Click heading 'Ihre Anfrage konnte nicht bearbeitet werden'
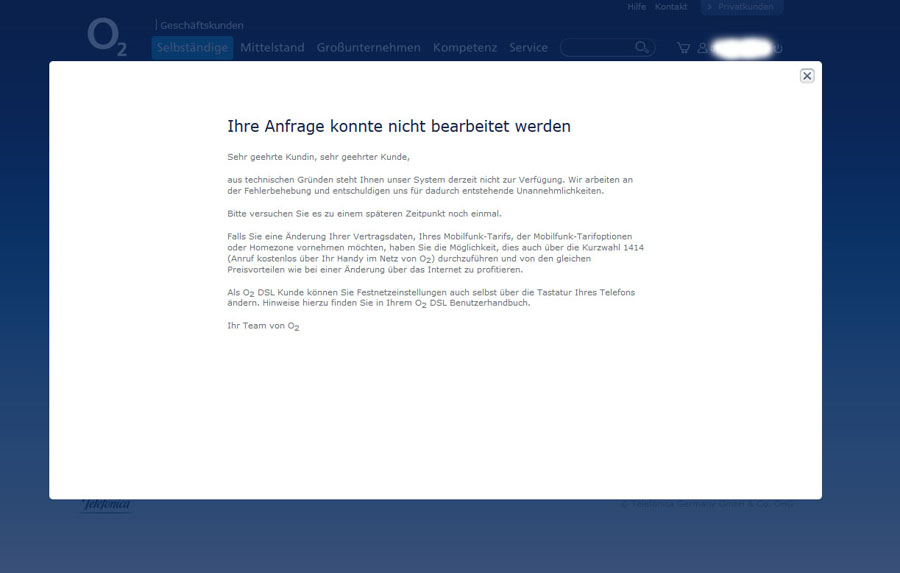Viewport: 900px width, 573px height. (x=399, y=126)
